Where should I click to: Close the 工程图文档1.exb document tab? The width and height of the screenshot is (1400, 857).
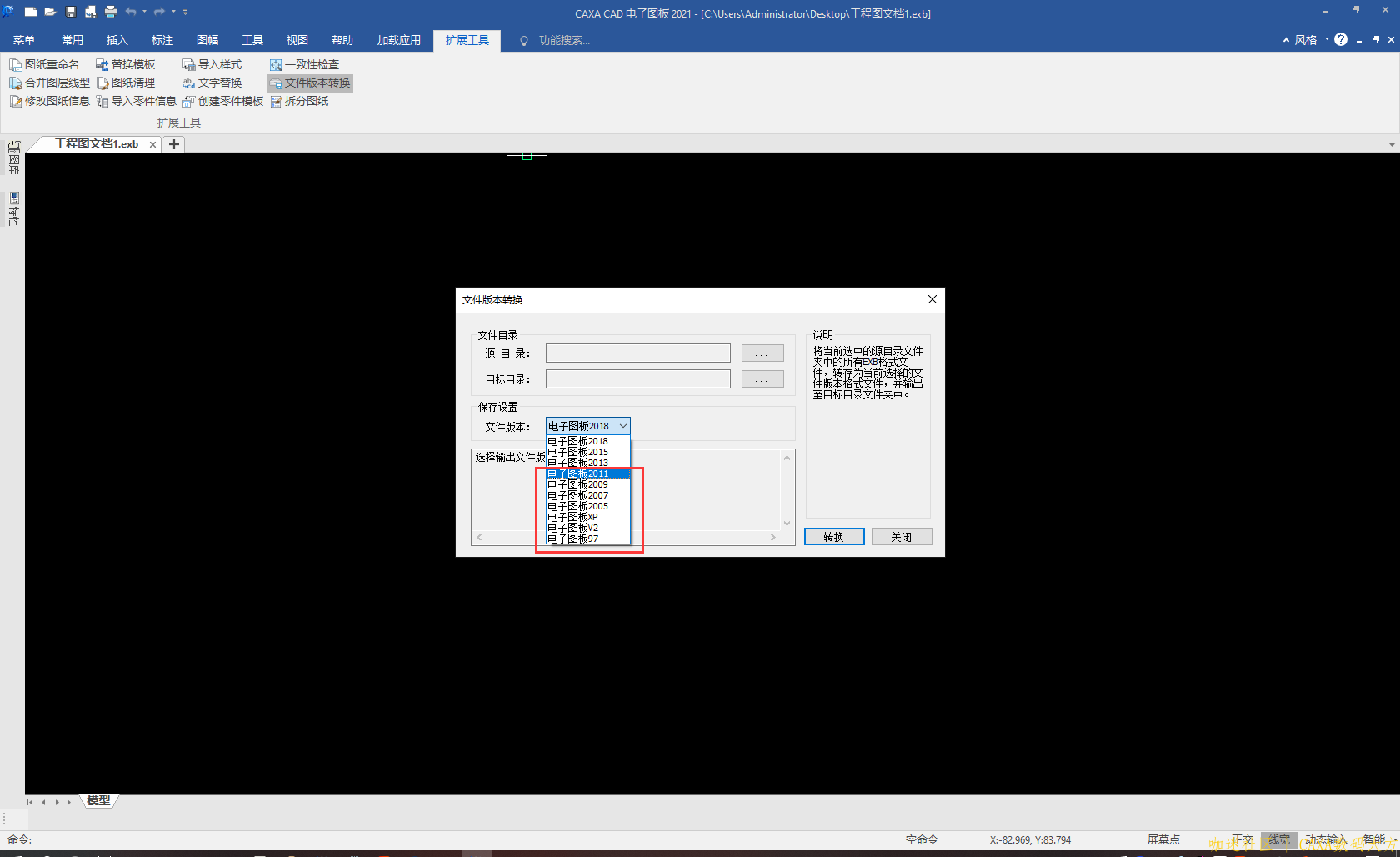[x=152, y=144]
